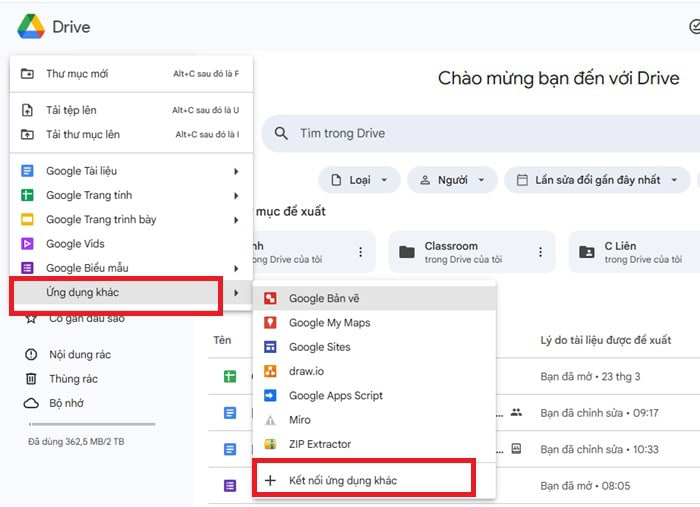Viewport: 700px width, 507px height.
Task: Click the Lý do tài liệu được đề xuất header
Action: tap(606, 340)
